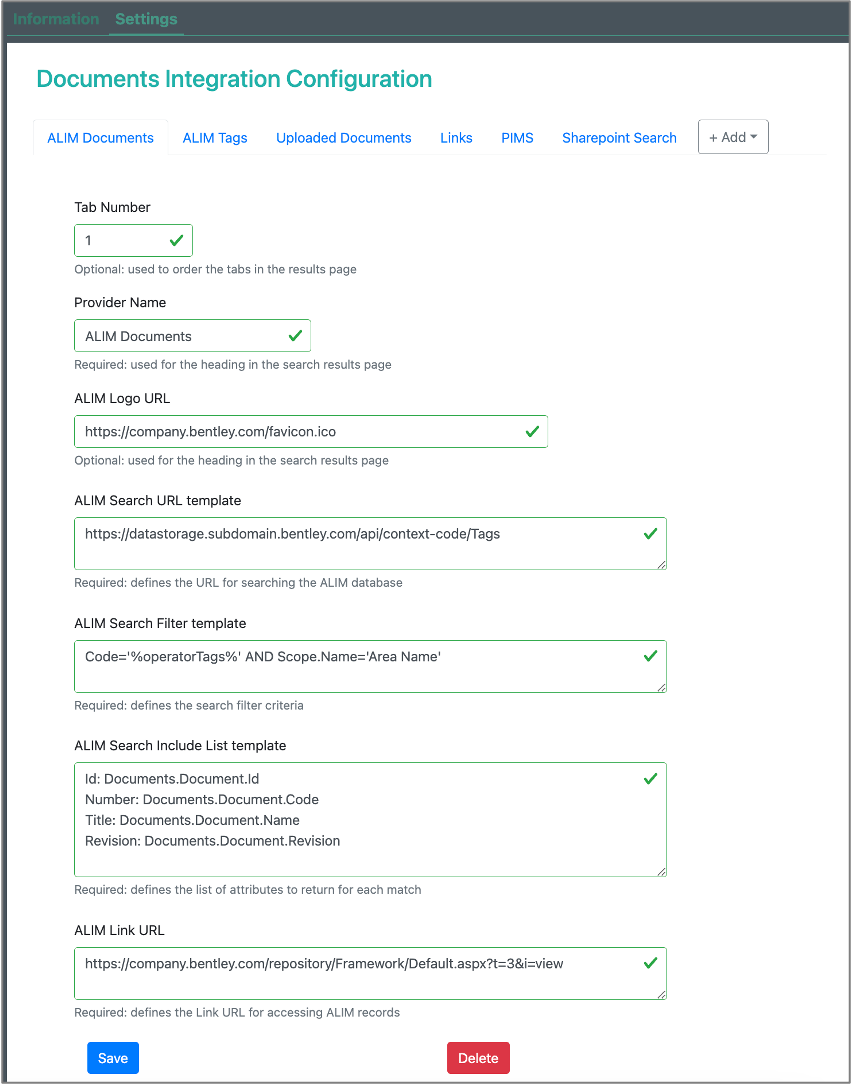Click the line 'Title: Documents.Document.Name'
The height and width of the screenshot is (1084, 852).
192,821
